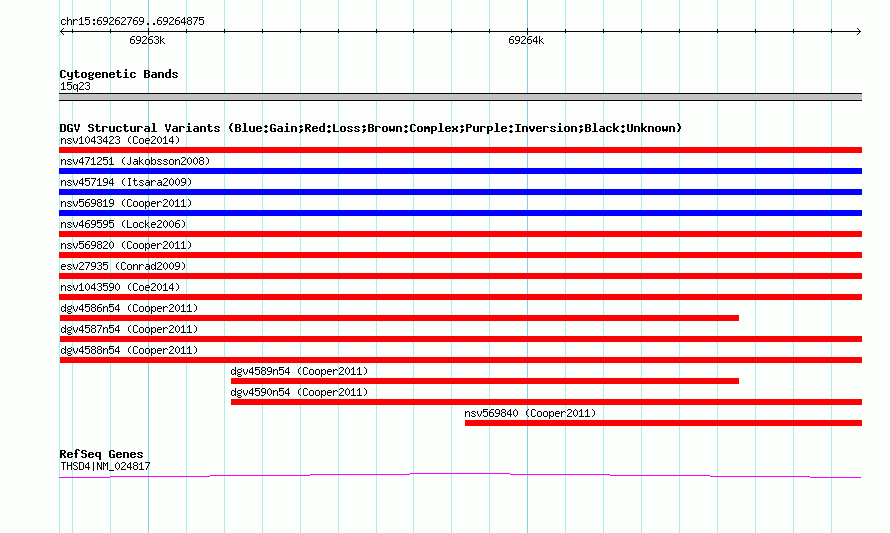Click the dgv4589n54 (Cooper2011) label

299,371
